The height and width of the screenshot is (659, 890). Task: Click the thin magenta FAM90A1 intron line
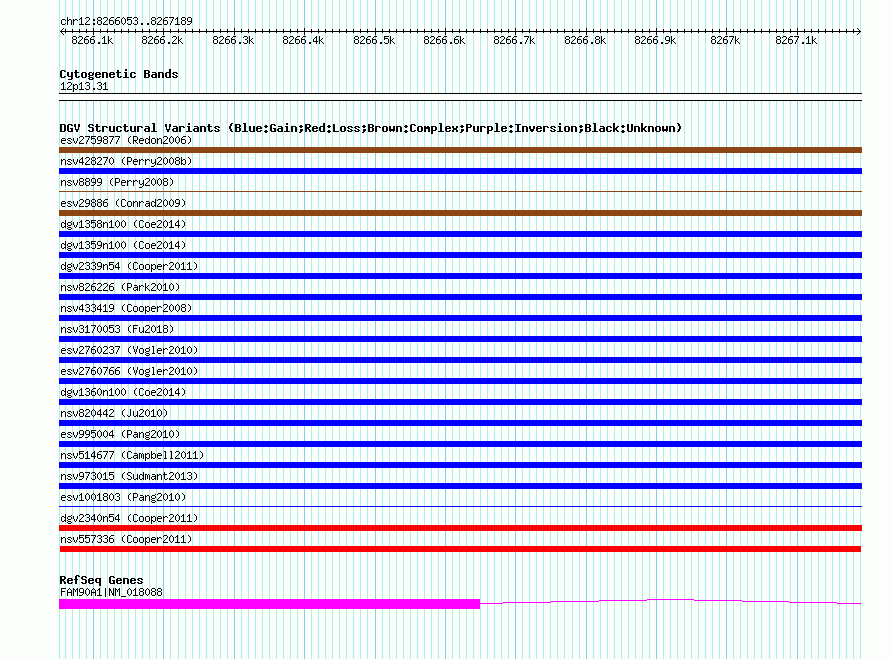671,601
